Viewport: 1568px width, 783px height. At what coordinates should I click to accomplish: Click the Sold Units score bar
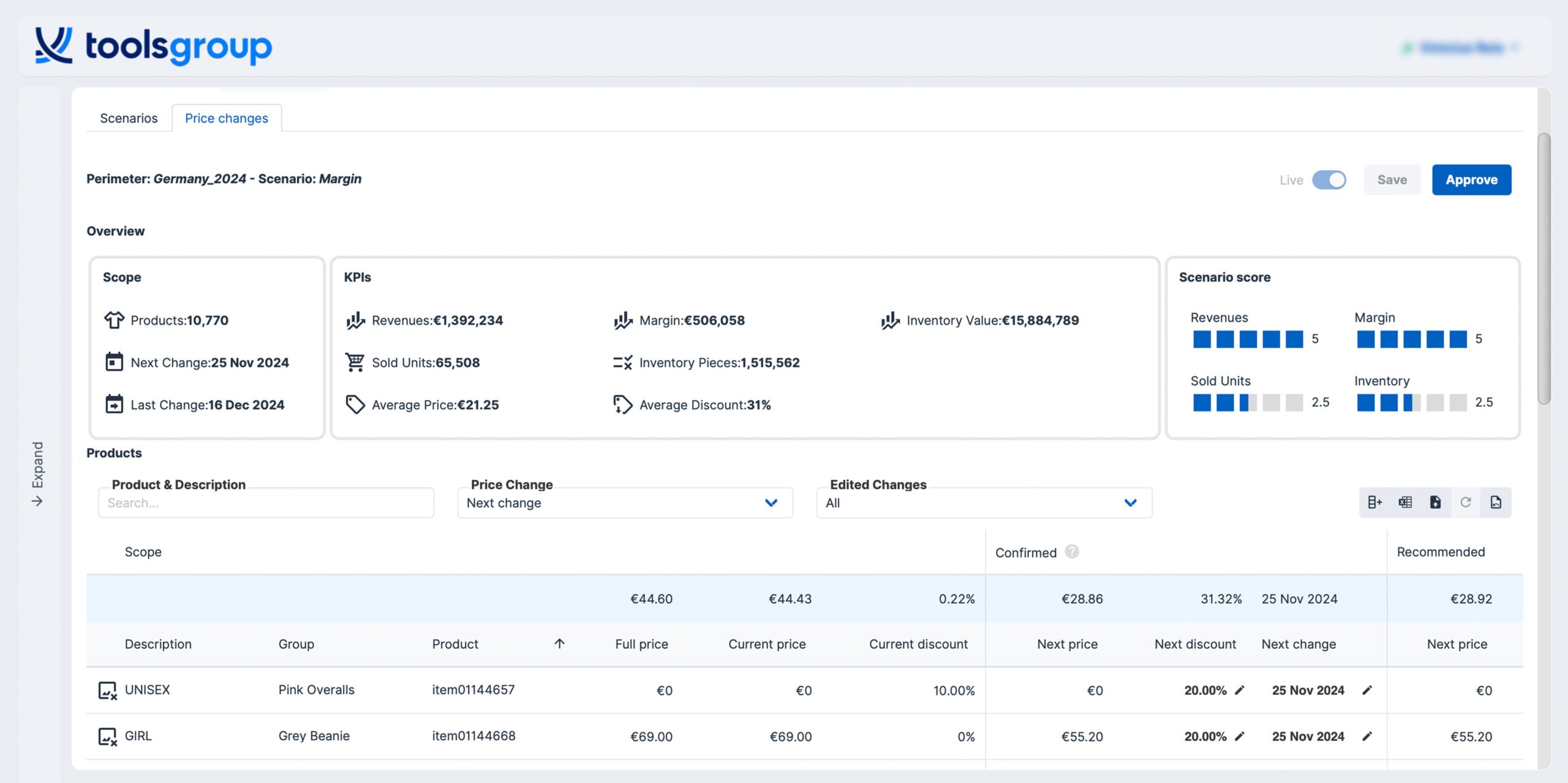(x=1248, y=402)
